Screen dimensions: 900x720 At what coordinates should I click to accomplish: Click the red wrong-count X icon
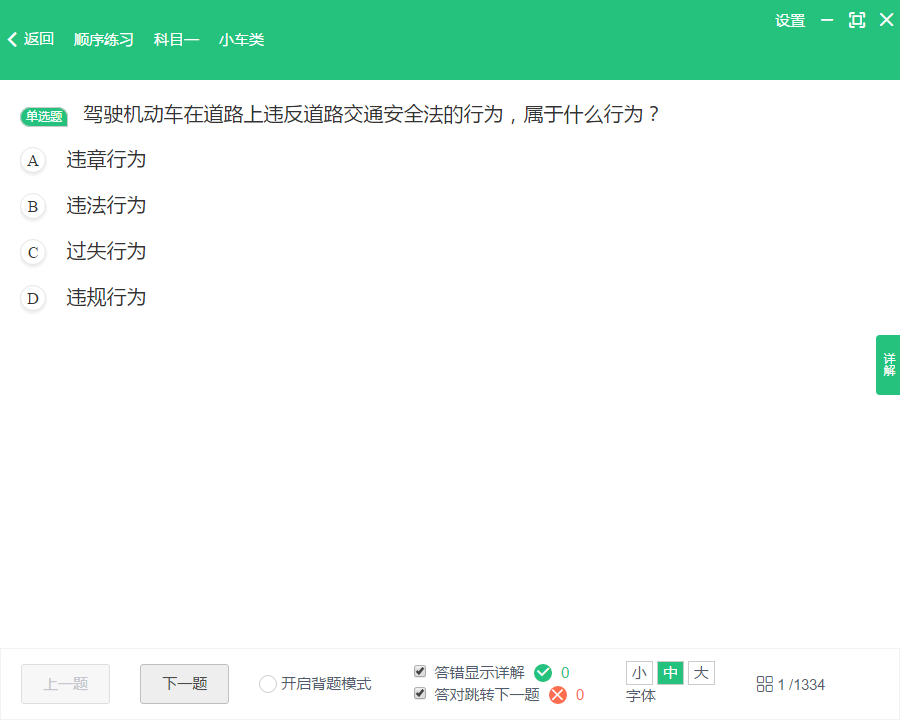[x=558, y=693]
